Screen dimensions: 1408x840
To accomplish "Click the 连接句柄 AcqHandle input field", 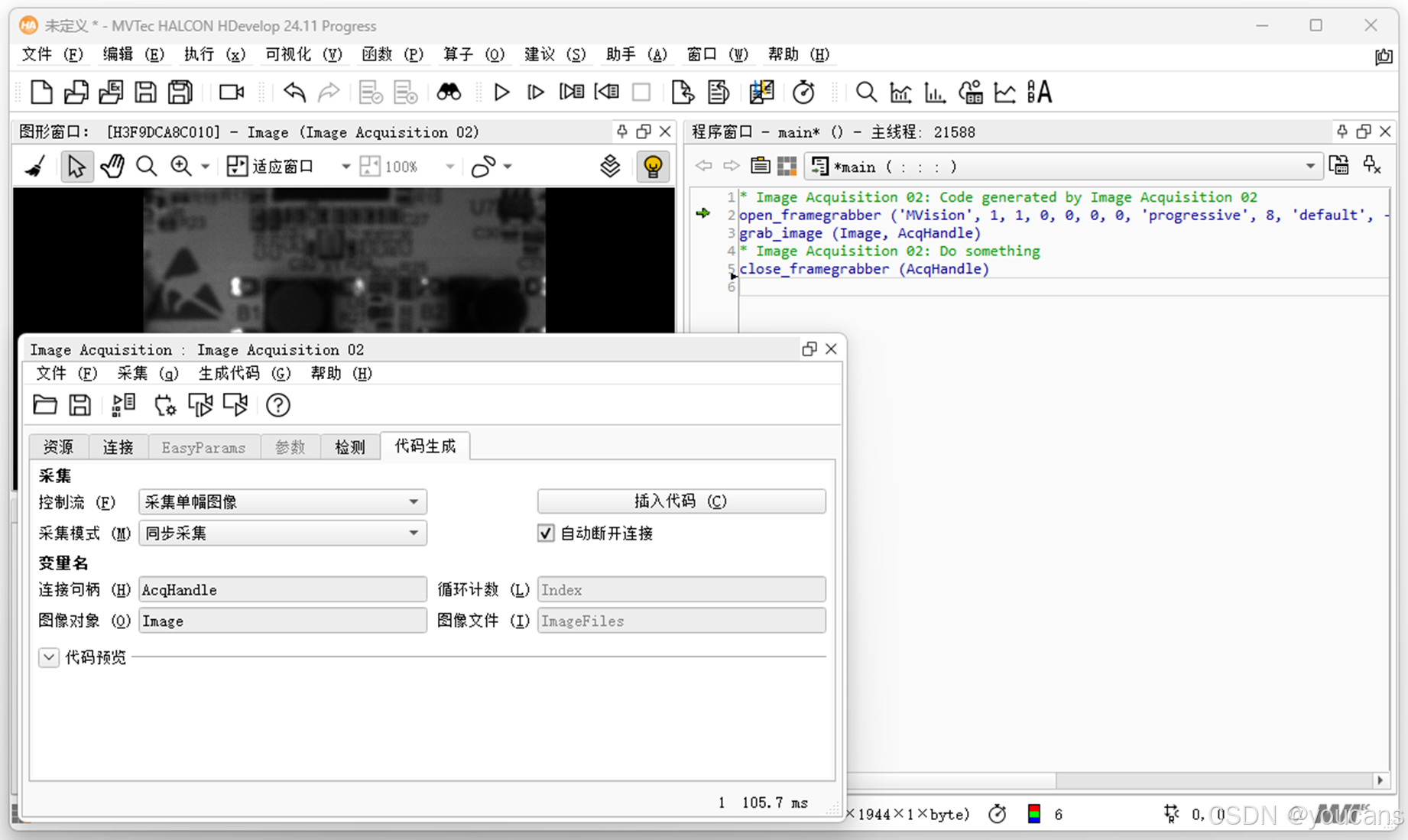I will pyautogui.click(x=283, y=589).
